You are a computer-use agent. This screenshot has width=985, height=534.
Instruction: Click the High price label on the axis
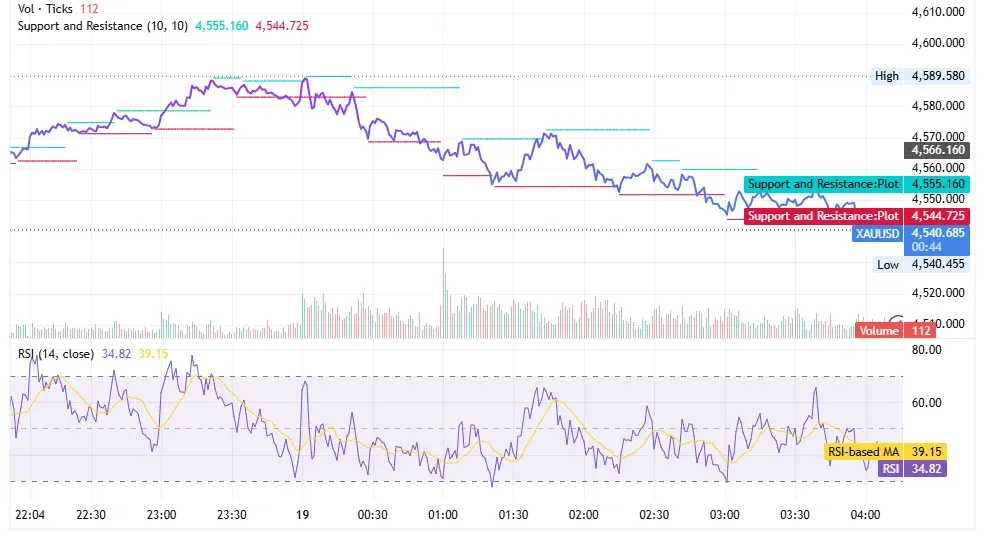coord(886,76)
